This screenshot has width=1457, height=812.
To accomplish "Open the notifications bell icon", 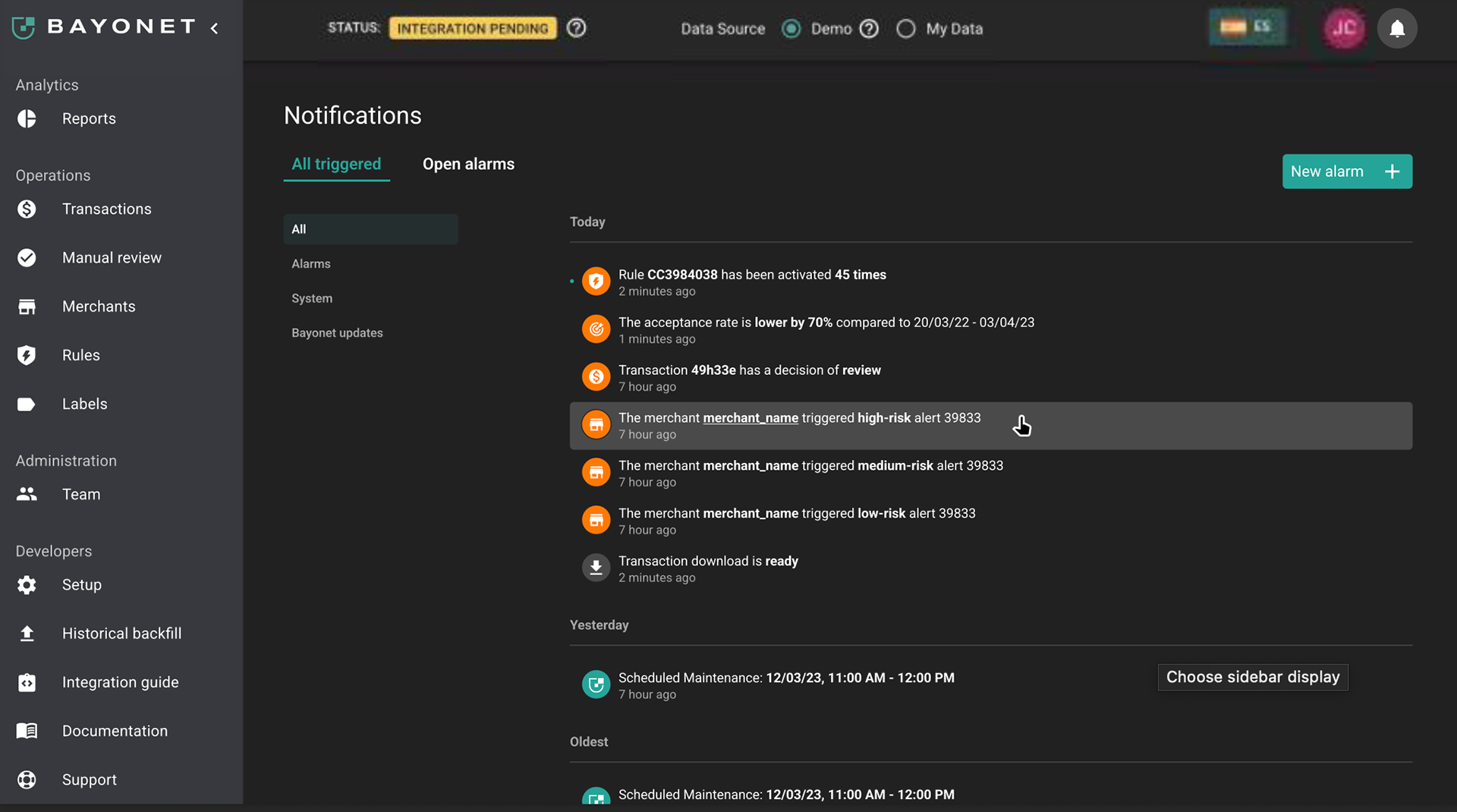I will pos(1397,29).
